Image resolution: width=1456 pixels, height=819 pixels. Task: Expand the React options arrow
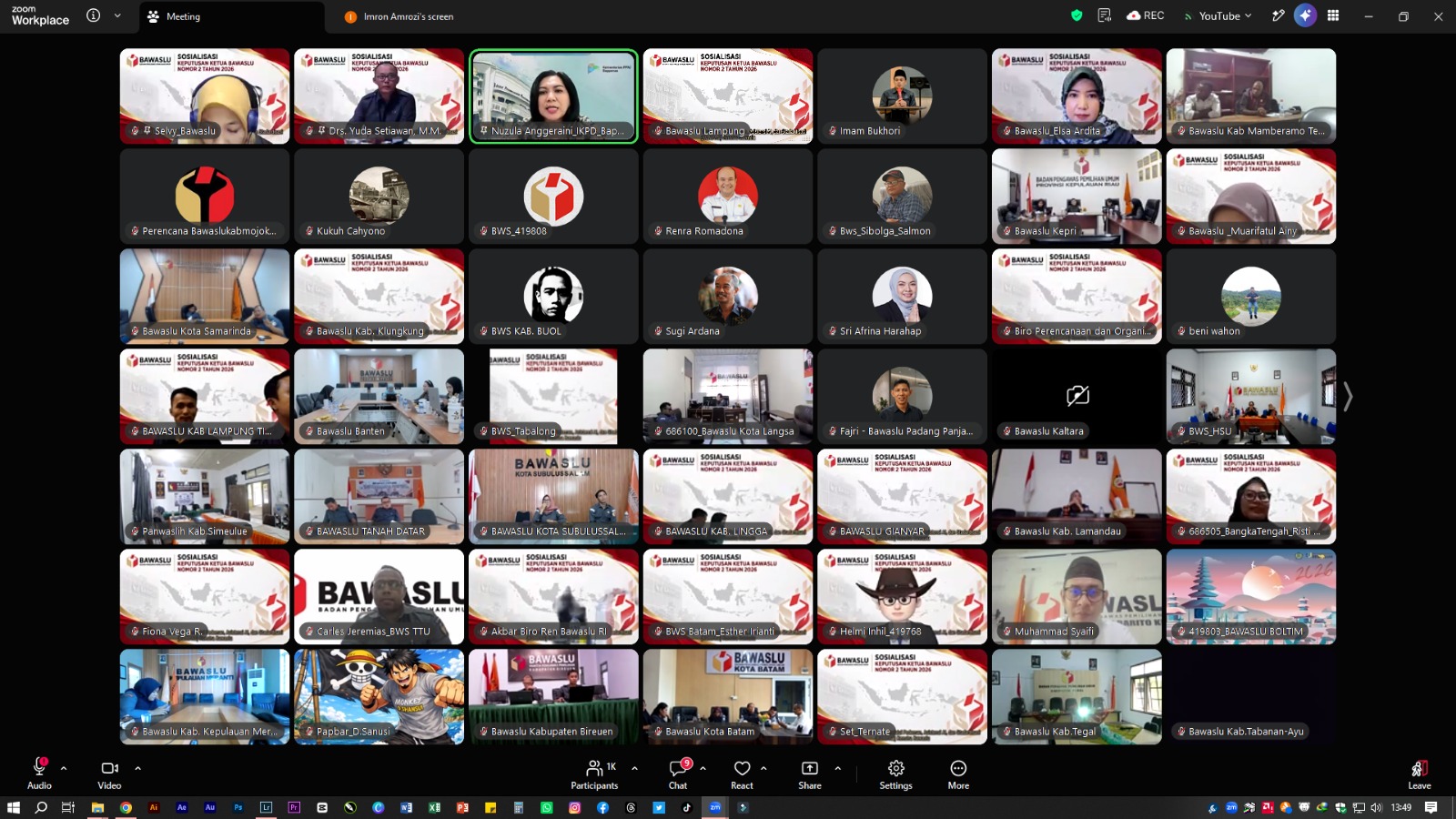[763, 768]
